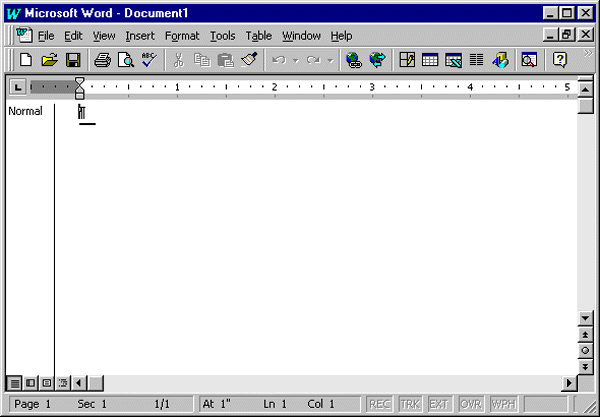Screen dimensions: 600x417
Task: Toggle WPH WordPerfect help indicator
Action: (x=503, y=404)
